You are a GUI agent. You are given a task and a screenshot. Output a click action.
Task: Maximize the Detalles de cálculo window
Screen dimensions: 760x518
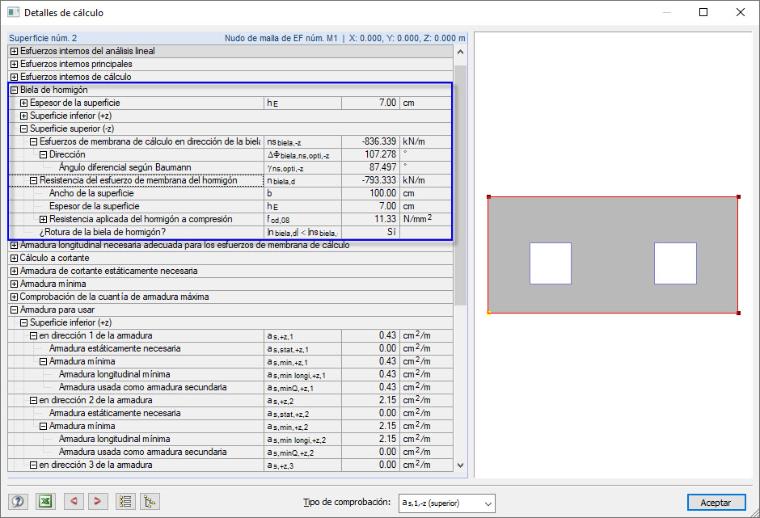point(703,12)
